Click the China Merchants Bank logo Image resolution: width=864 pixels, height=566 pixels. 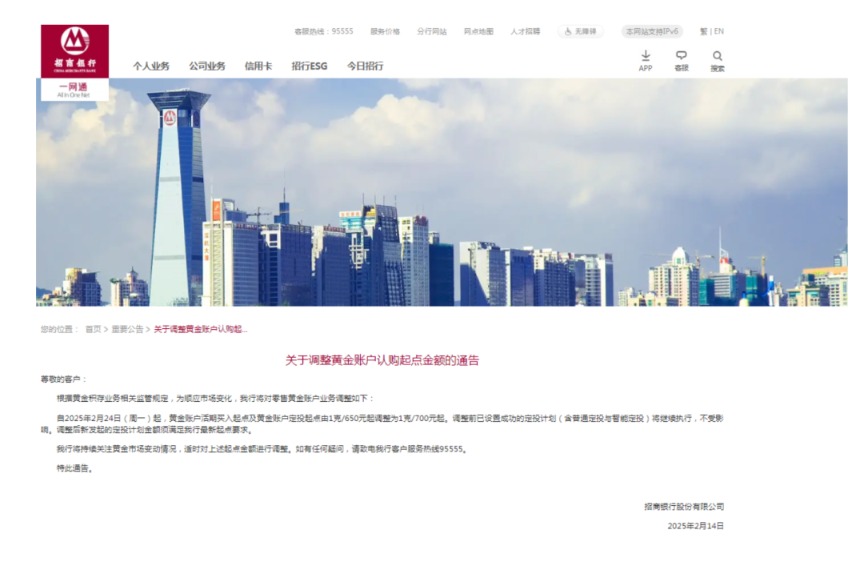coord(75,50)
